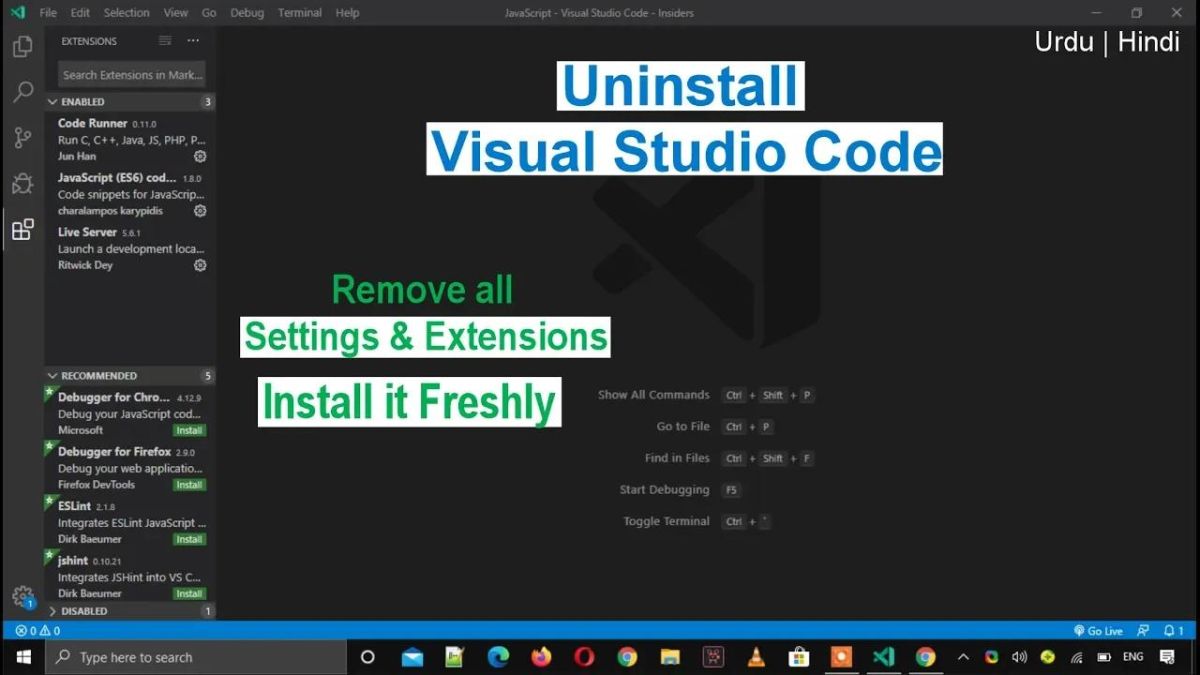Open Source Control view in activity bar
This screenshot has width=1200, height=675.
[22, 138]
